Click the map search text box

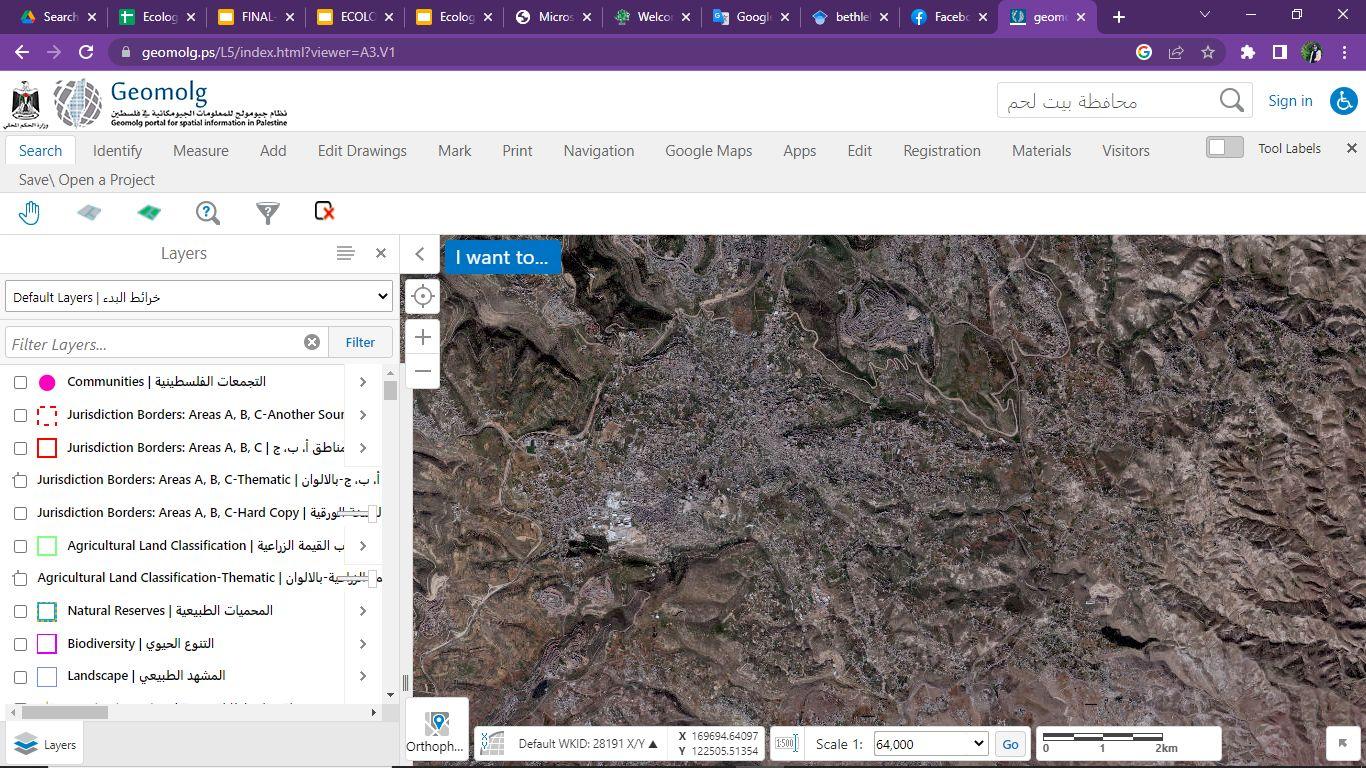click(1107, 101)
